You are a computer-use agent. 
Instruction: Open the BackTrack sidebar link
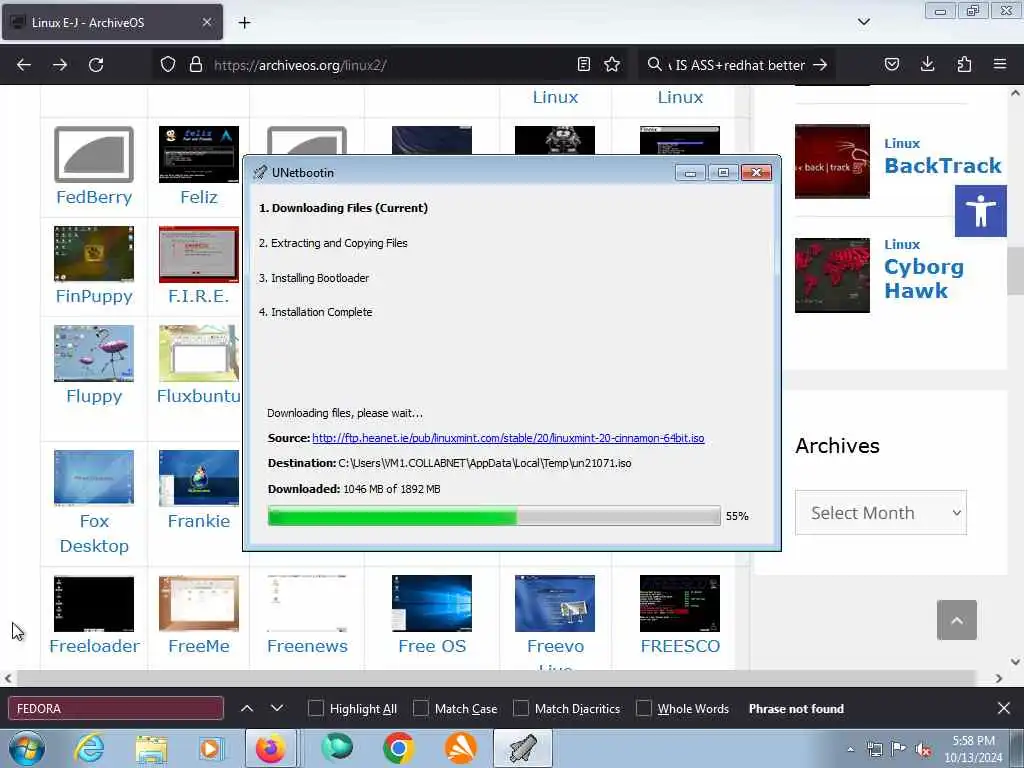[942, 166]
